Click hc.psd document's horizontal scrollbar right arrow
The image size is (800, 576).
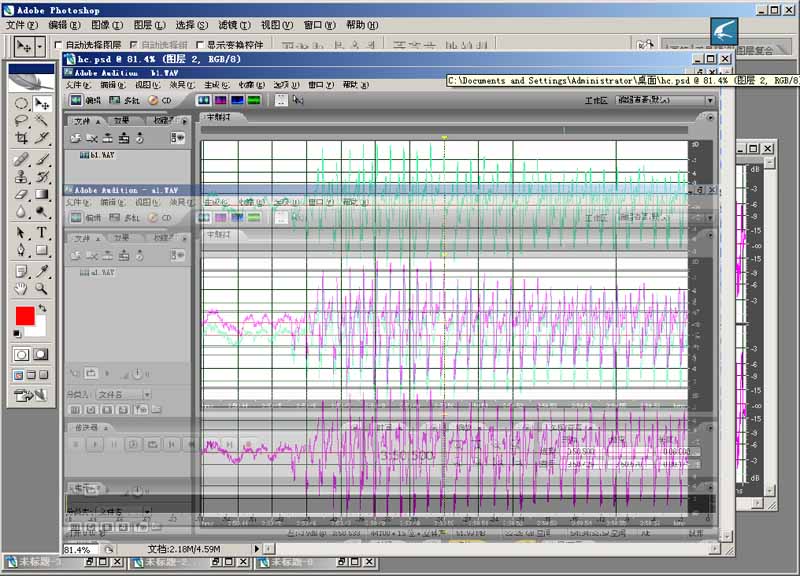[715, 549]
